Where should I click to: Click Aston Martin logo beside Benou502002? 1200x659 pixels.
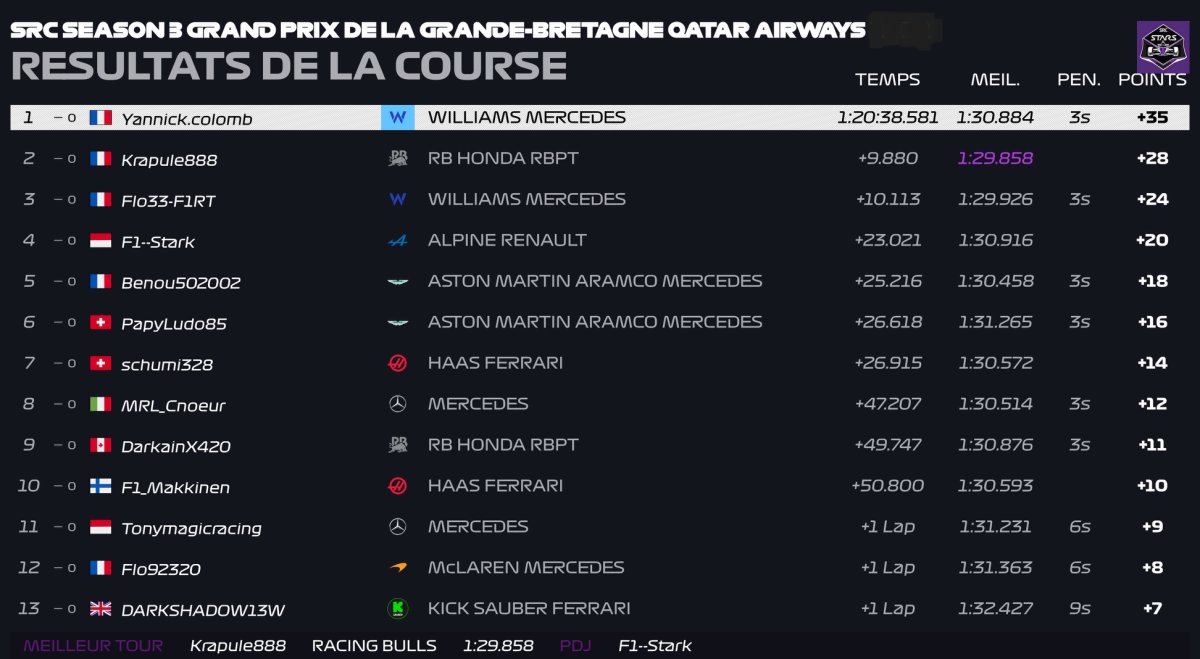pyautogui.click(x=397, y=282)
